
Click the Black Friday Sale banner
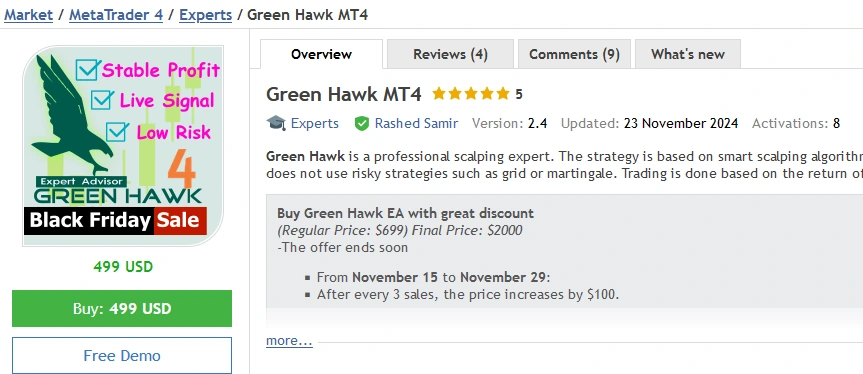pos(116,221)
